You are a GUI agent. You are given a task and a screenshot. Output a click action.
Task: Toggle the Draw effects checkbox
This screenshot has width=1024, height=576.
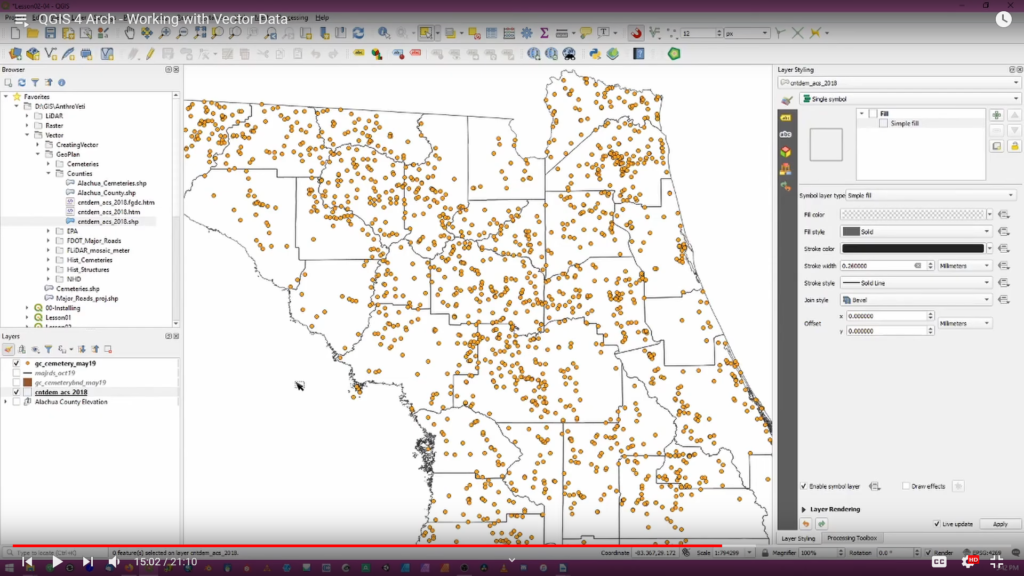click(x=906, y=487)
